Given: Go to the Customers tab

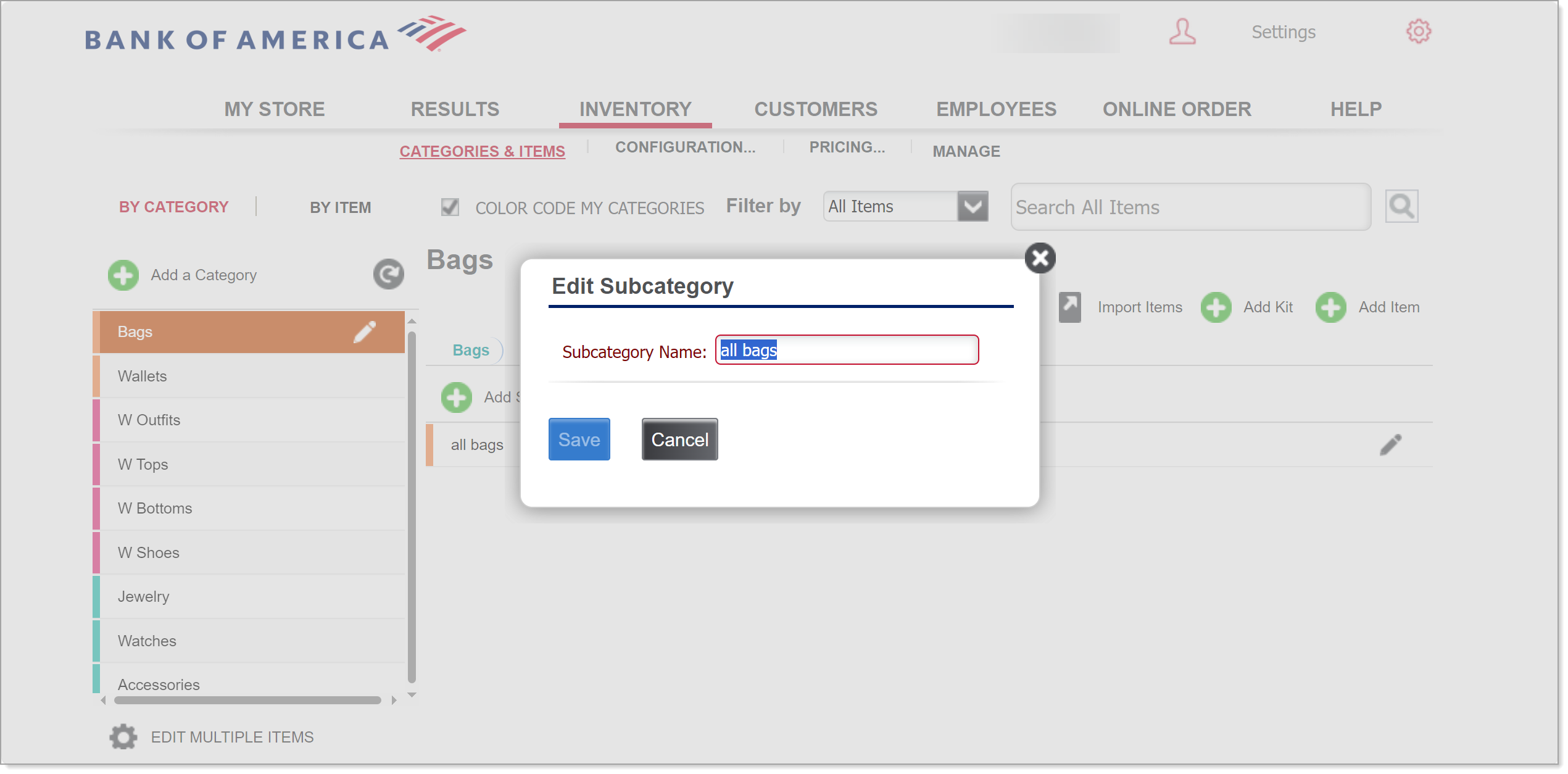Looking at the screenshot, I should pyautogui.click(x=816, y=109).
